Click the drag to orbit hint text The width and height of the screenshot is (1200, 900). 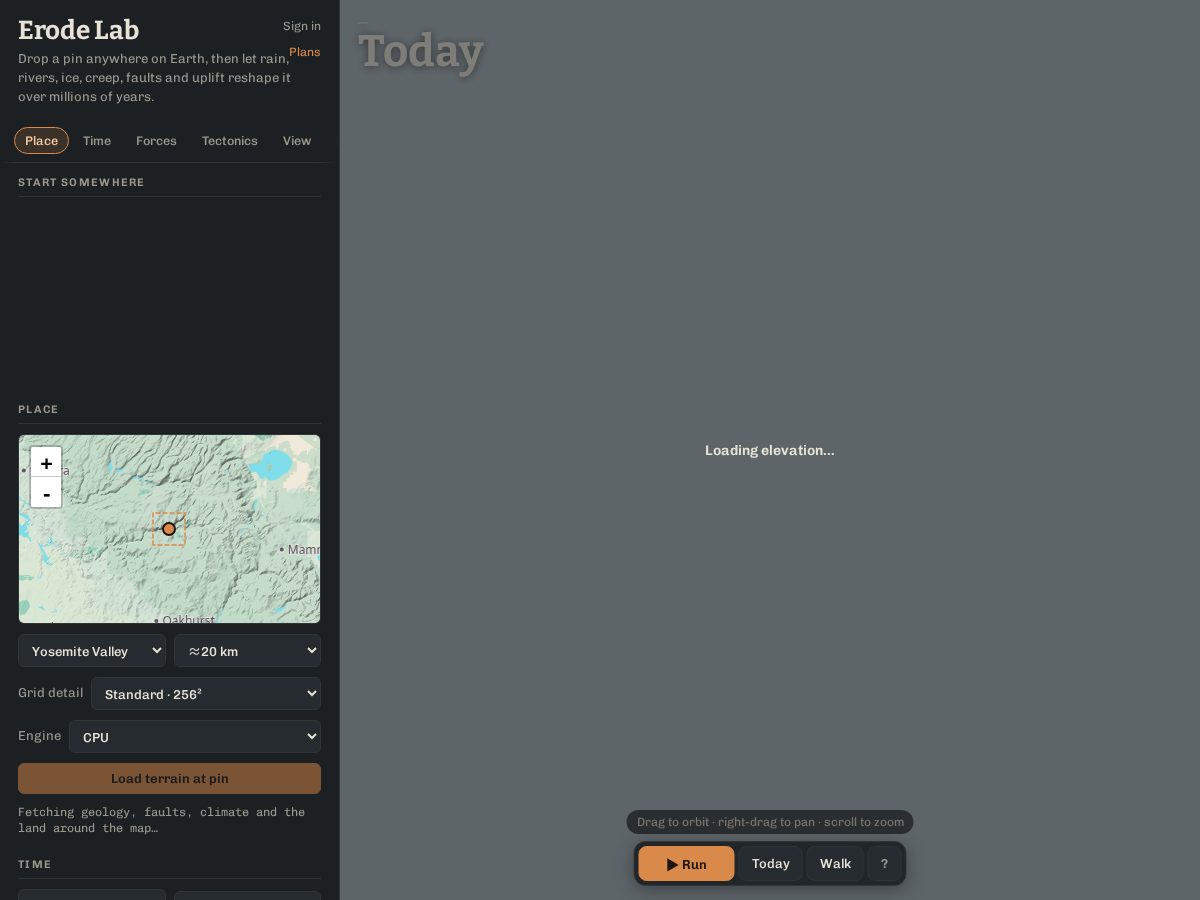tap(770, 822)
